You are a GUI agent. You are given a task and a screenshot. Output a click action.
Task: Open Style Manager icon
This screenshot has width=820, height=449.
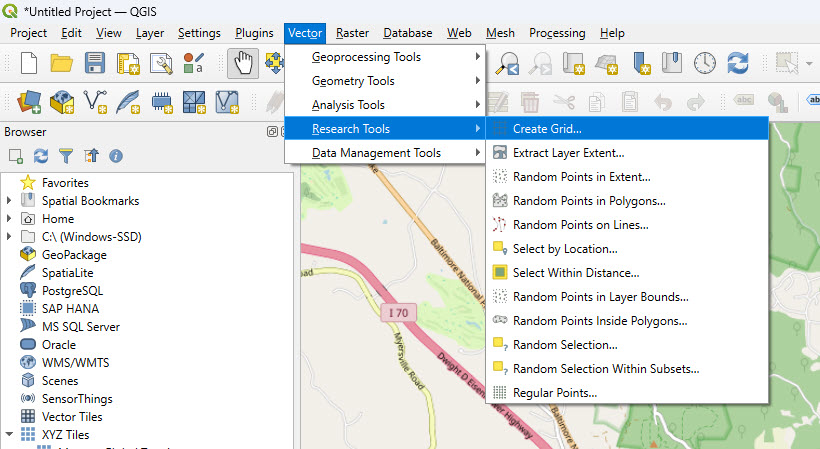click(193, 63)
